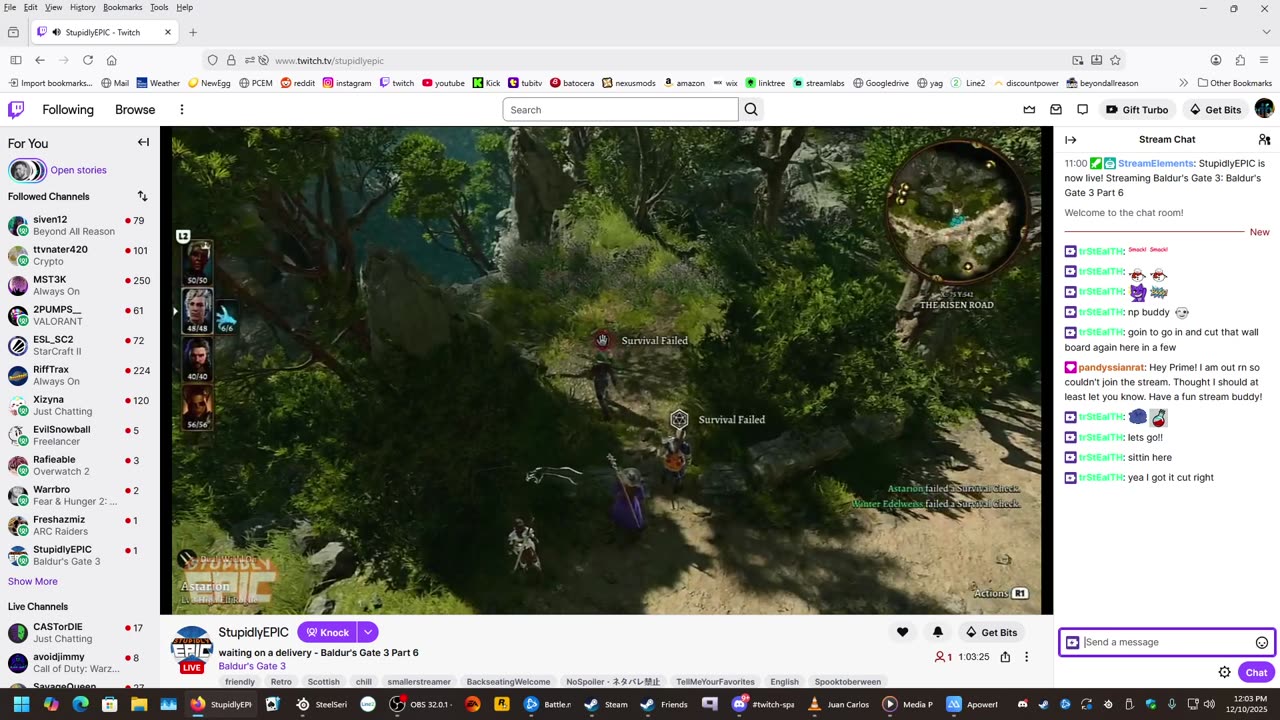Open ESL_SC2 channel in sidebar
This screenshot has width=1280, height=720.
[78, 345]
